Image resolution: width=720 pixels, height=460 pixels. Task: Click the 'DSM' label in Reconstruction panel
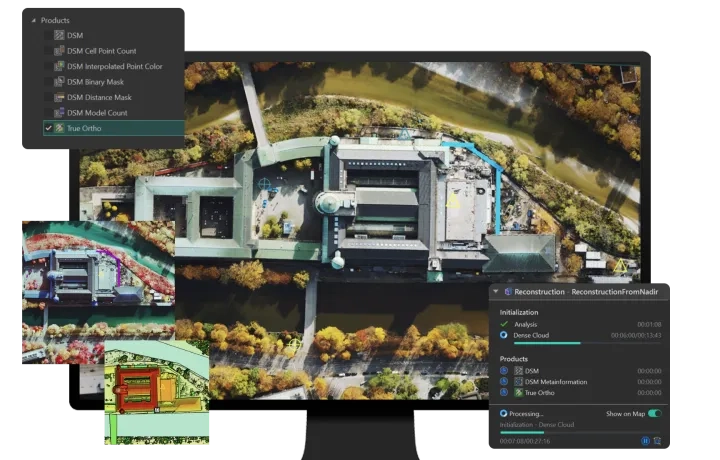(x=532, y=371)
